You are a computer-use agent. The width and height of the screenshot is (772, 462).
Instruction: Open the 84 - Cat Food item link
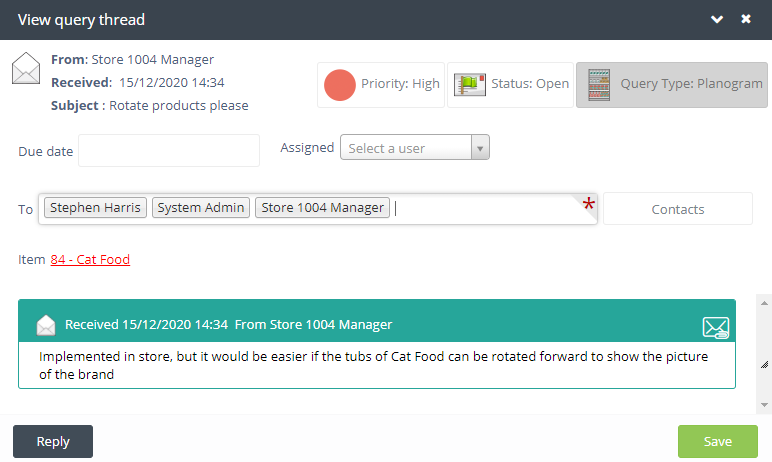[90, 260]
